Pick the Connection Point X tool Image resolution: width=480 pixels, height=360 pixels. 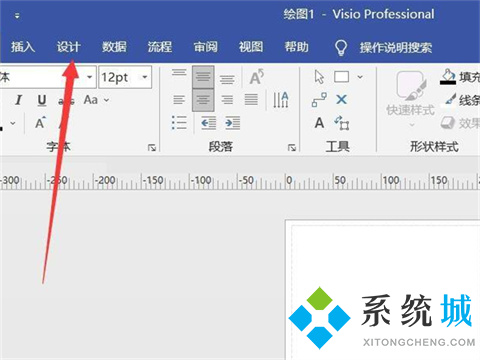point(342,99)
